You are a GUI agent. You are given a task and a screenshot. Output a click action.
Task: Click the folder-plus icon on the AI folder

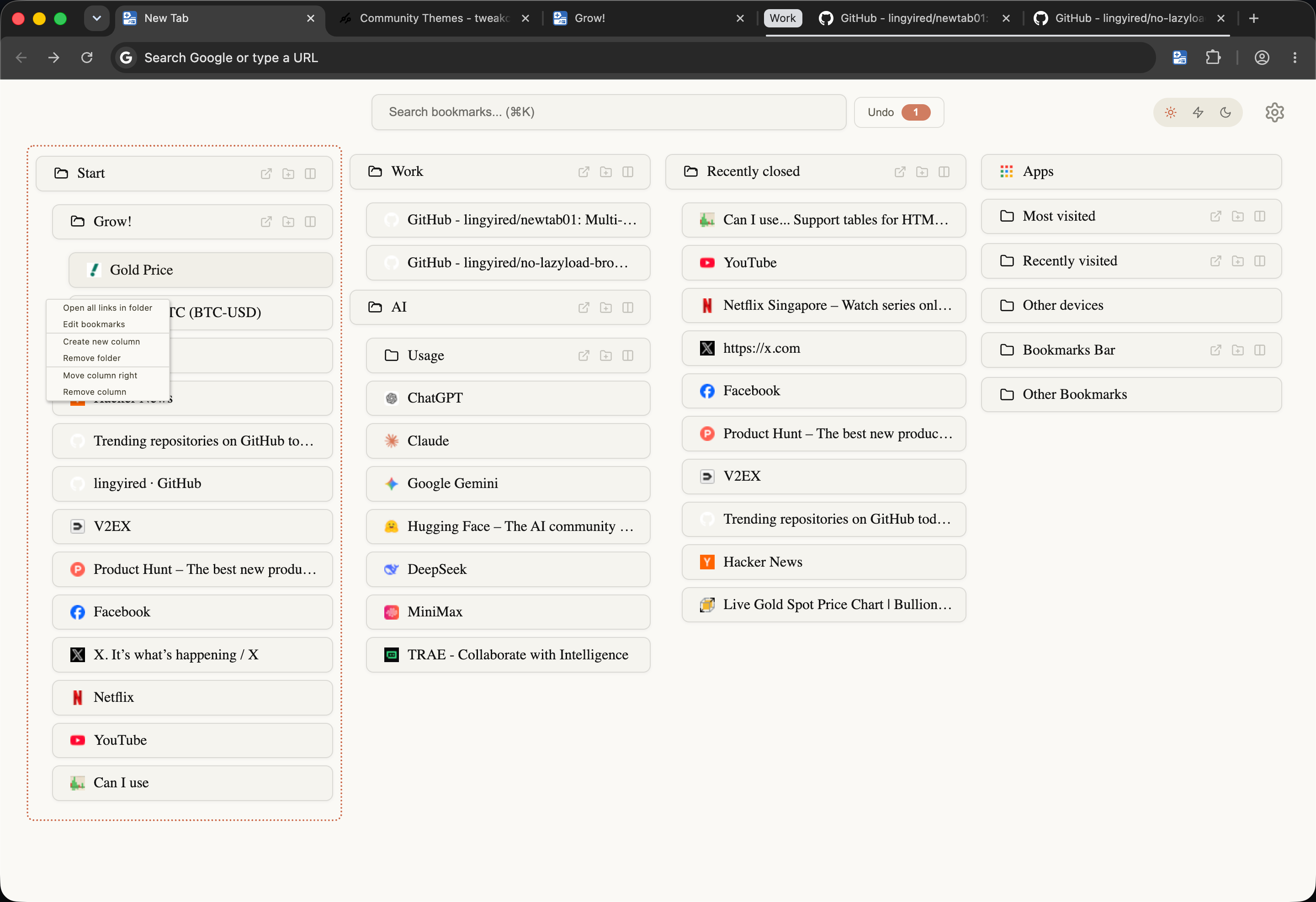click(606, 308)
